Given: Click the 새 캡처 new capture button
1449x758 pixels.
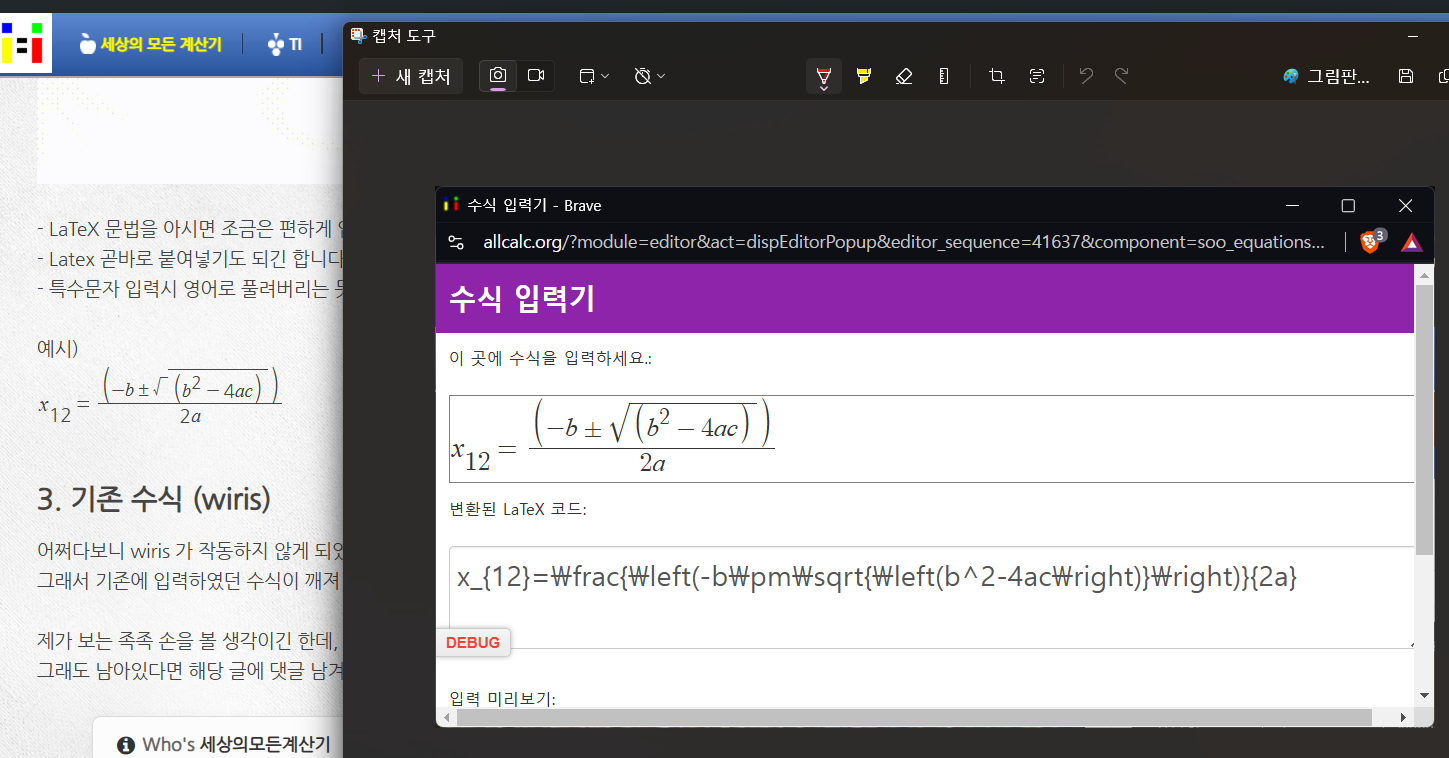Looking at the screenshot, I should (411, 76).
